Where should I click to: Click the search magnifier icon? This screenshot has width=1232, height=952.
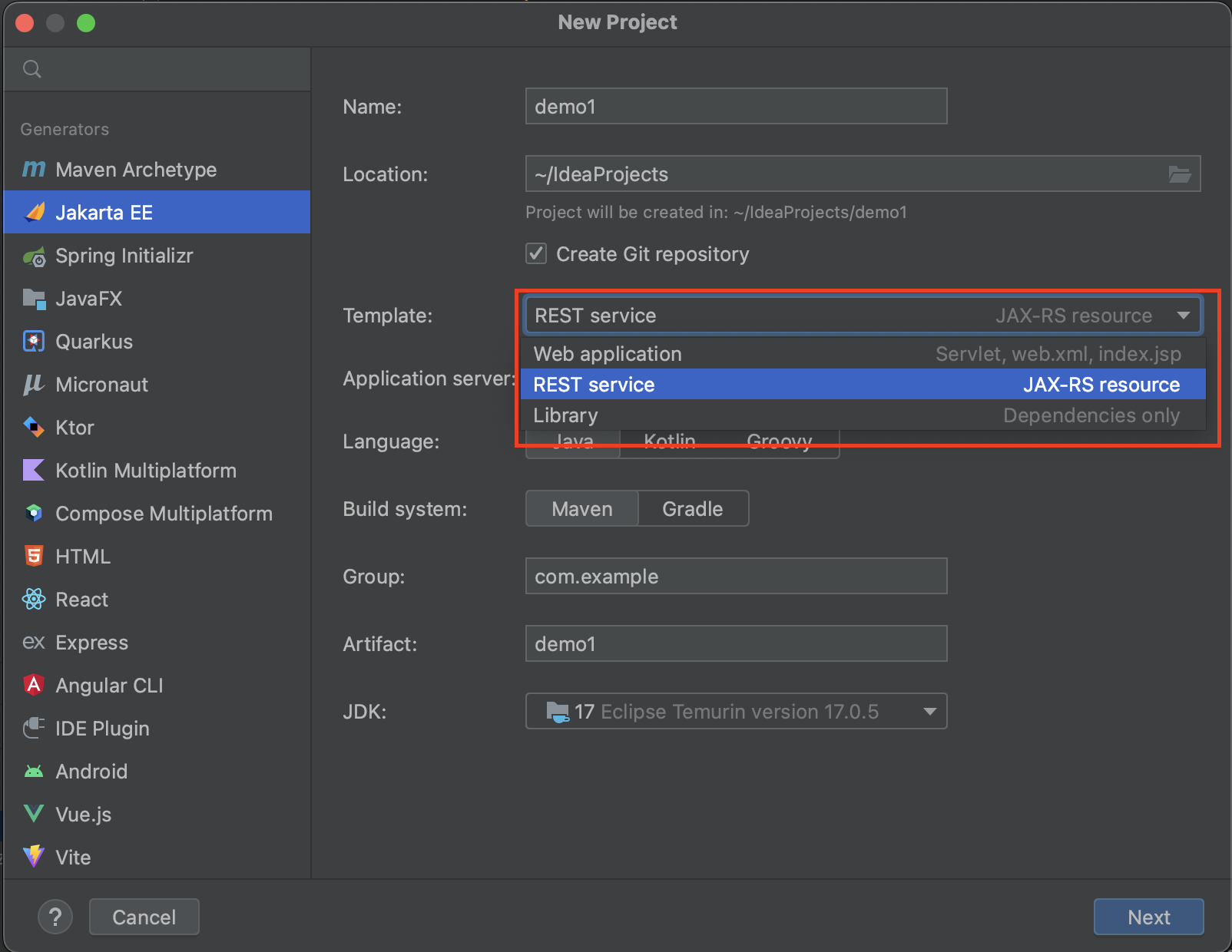[32, 69]
